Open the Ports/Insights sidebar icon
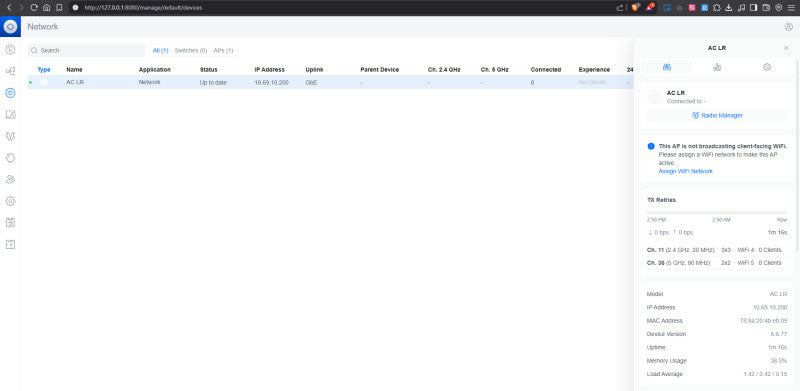 tap(10, 136)
